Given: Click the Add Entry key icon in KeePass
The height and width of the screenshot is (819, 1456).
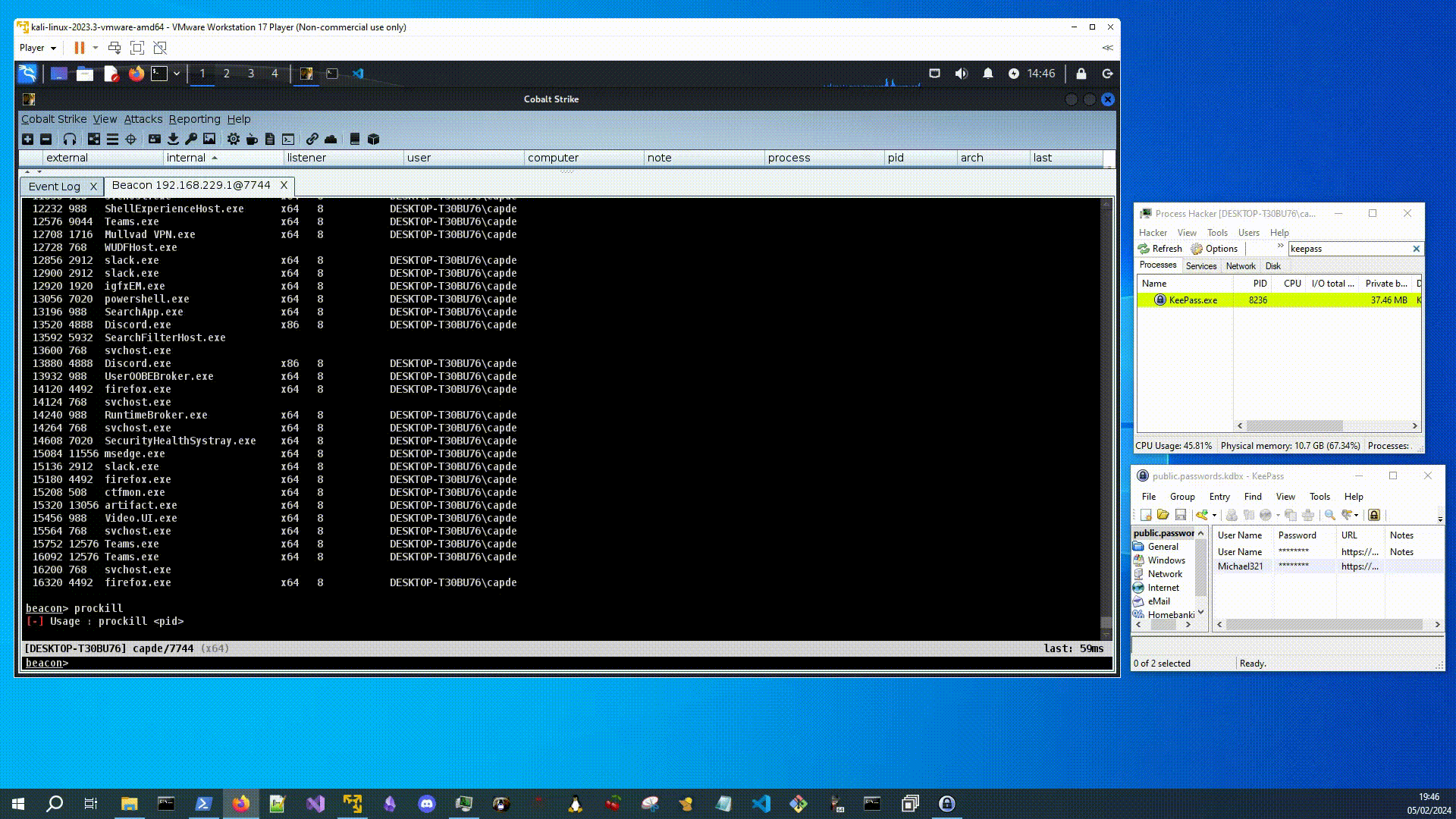Looking at the screenshot, I should [1202, 515].
